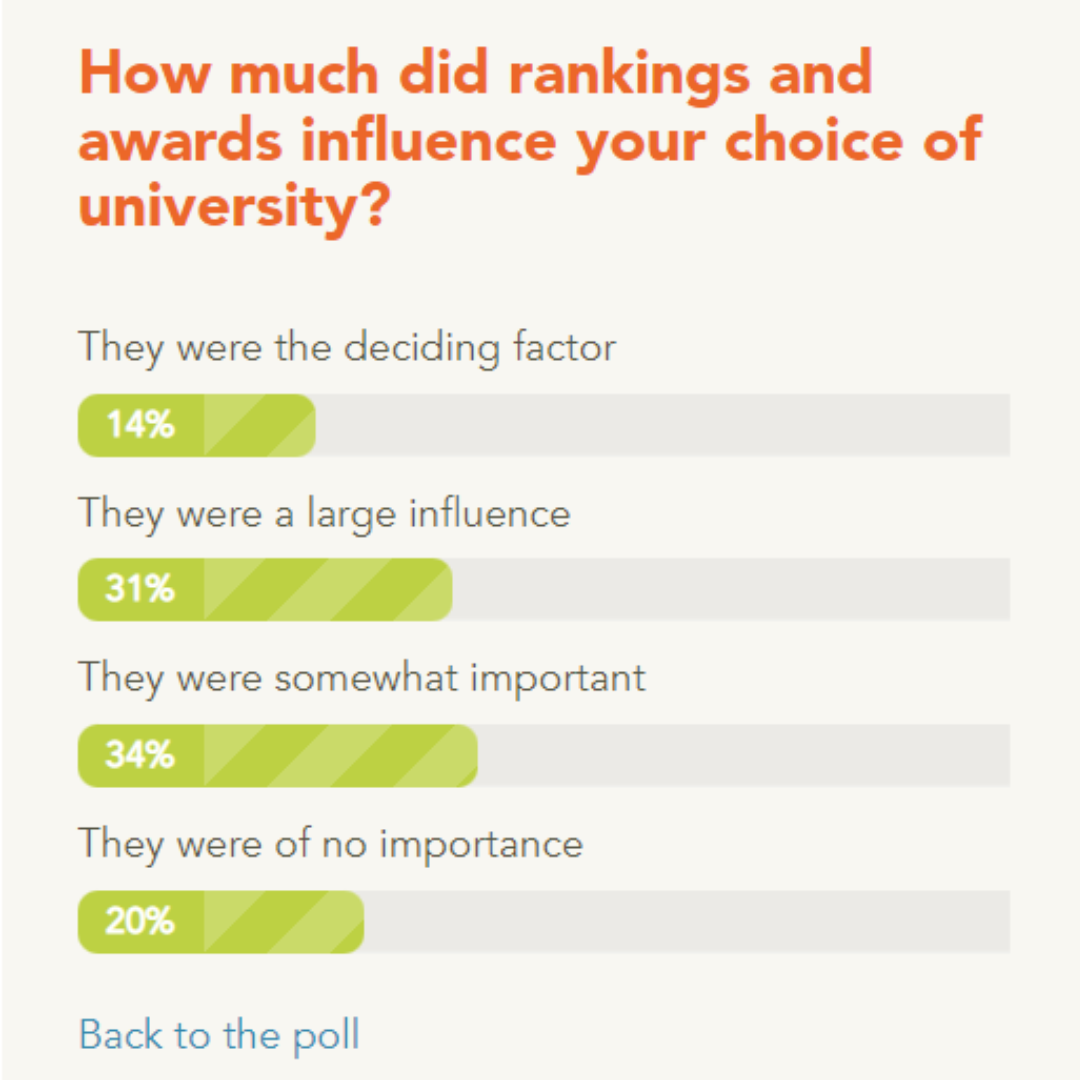
Task: Click grey empty track of deciding factor bar
Action: [x=660, y=425]
